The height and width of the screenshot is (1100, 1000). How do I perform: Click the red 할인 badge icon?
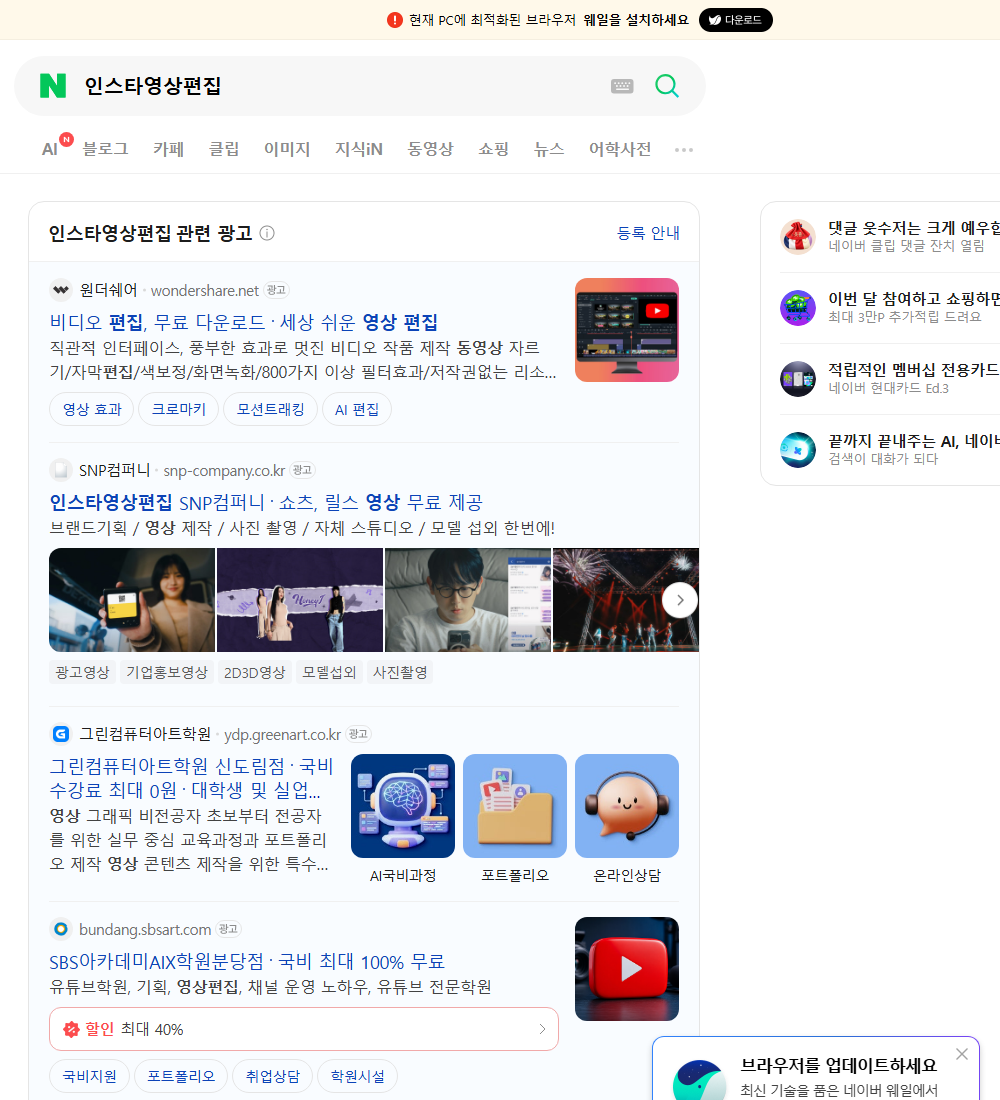[x=71, y=1029]
